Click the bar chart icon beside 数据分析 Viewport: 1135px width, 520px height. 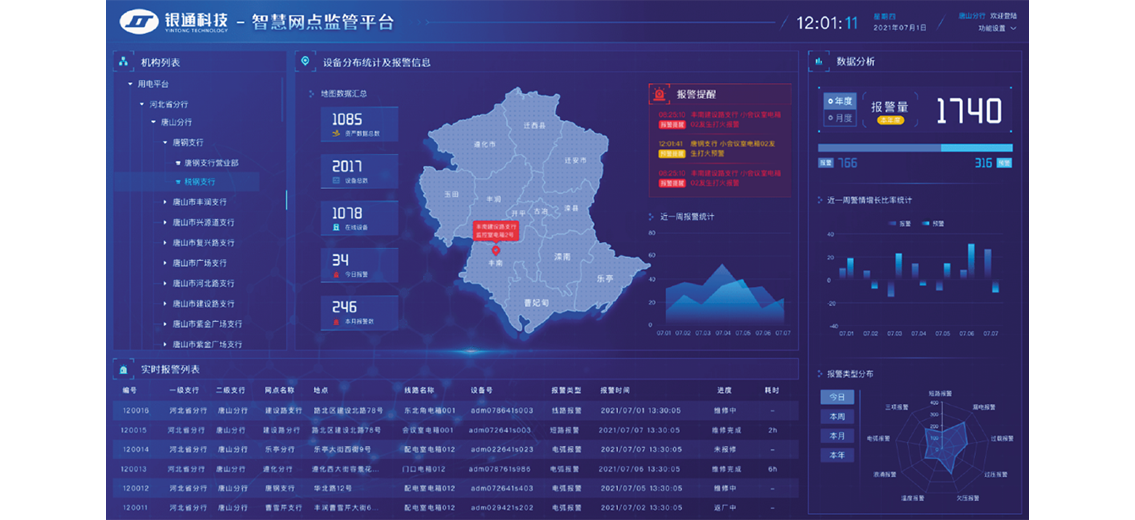819,61
